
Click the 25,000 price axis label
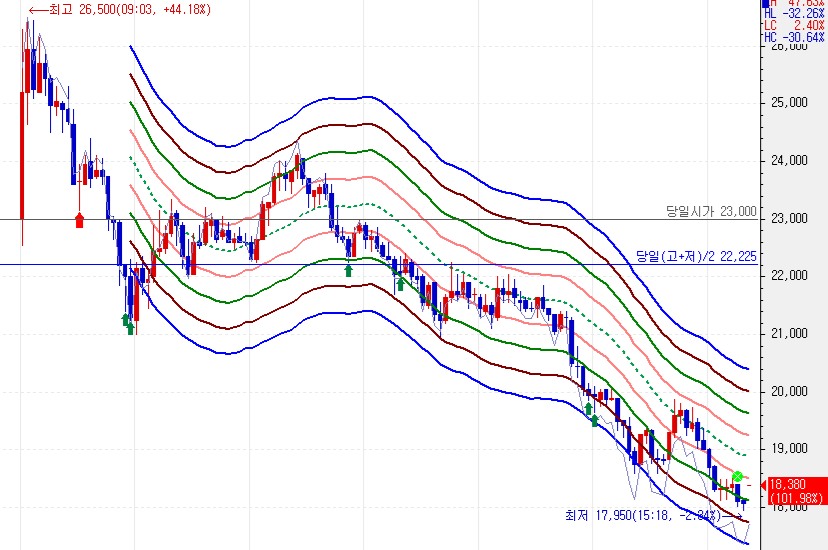point(789,103)
